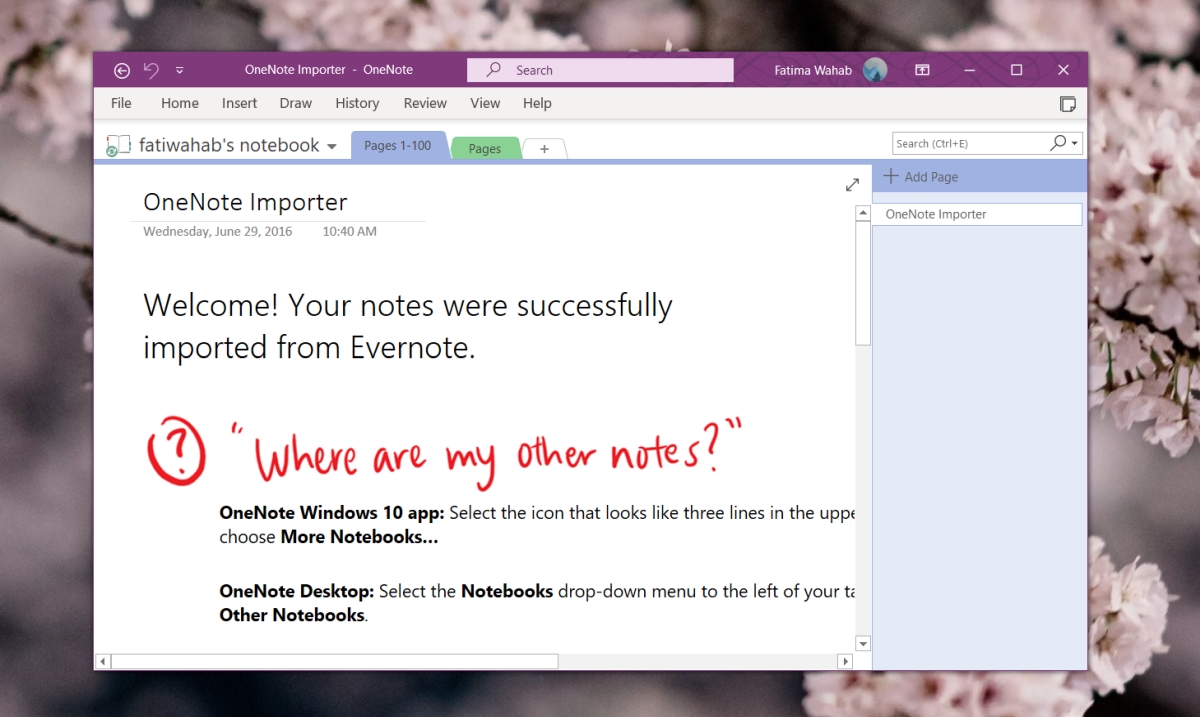Image resolution: width=1200 pixels, height=717 pixels.
Task: Click inside the Search Ctrl+E input field
Action: click(960, 143)
